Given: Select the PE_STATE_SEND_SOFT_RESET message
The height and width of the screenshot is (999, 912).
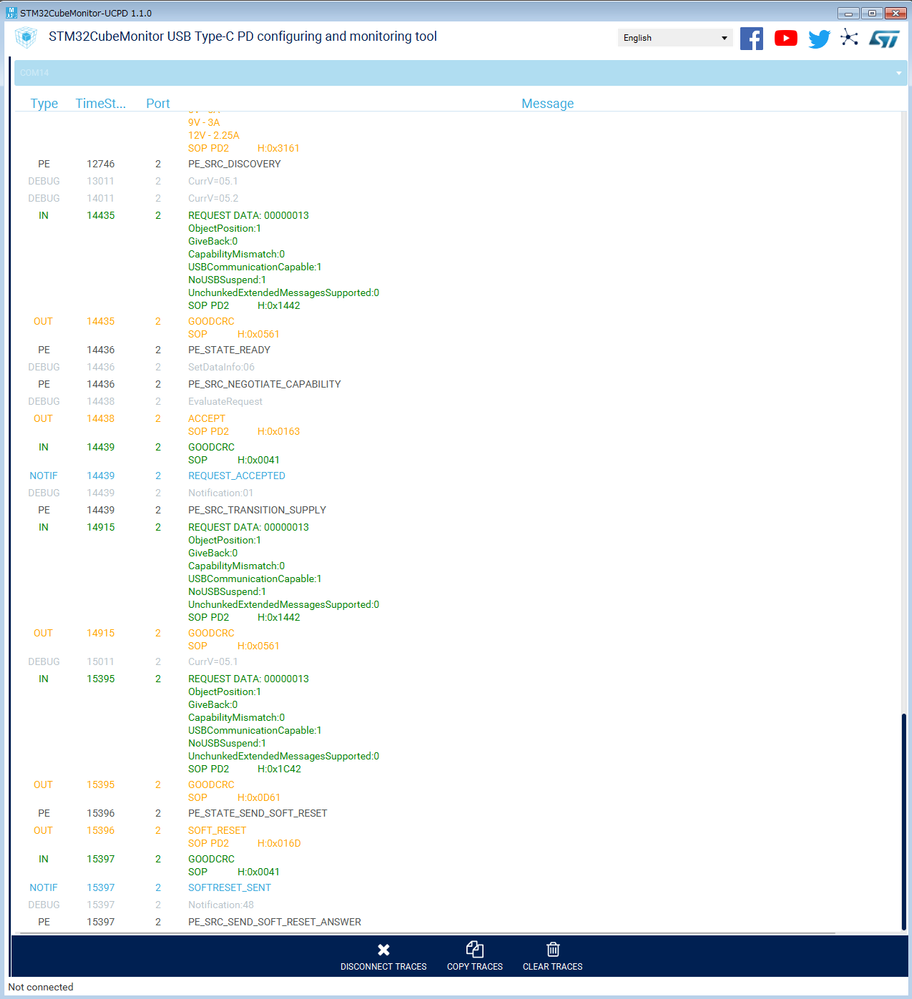Looking at the screenshot, I should pos(257,814).
